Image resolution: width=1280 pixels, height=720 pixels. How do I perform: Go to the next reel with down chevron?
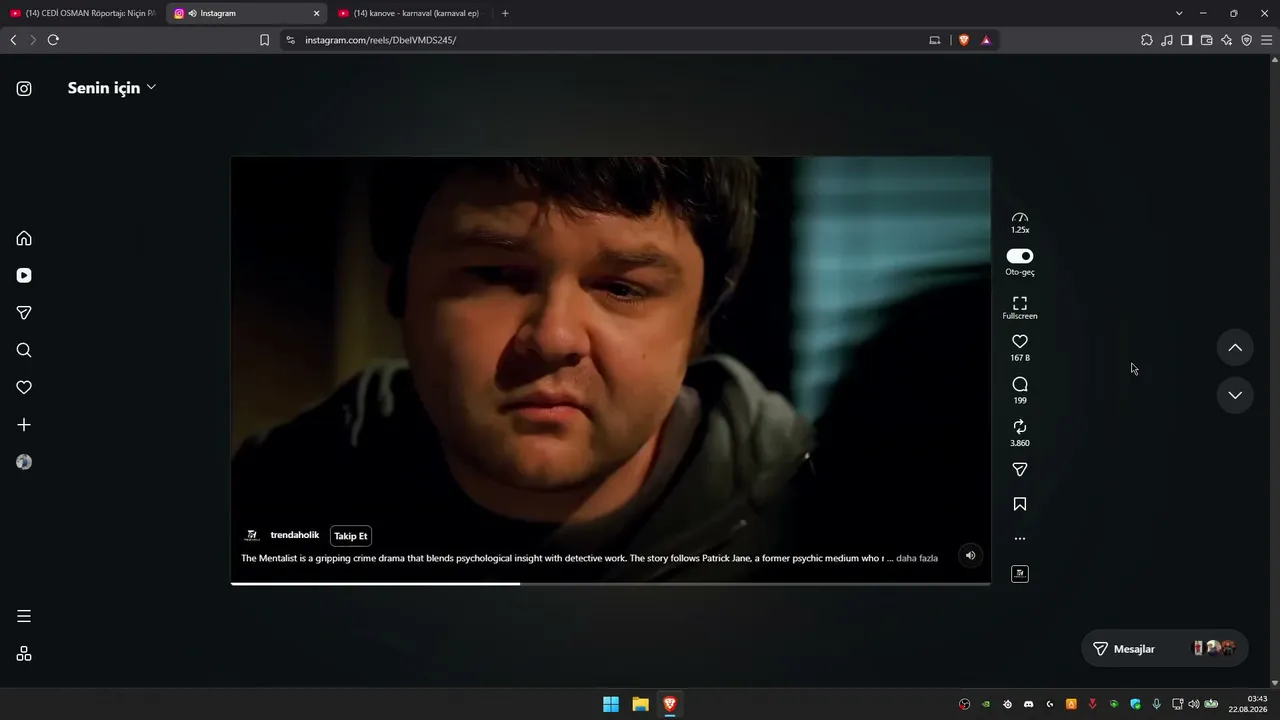pyautogui.click(x=1235, y=395)
